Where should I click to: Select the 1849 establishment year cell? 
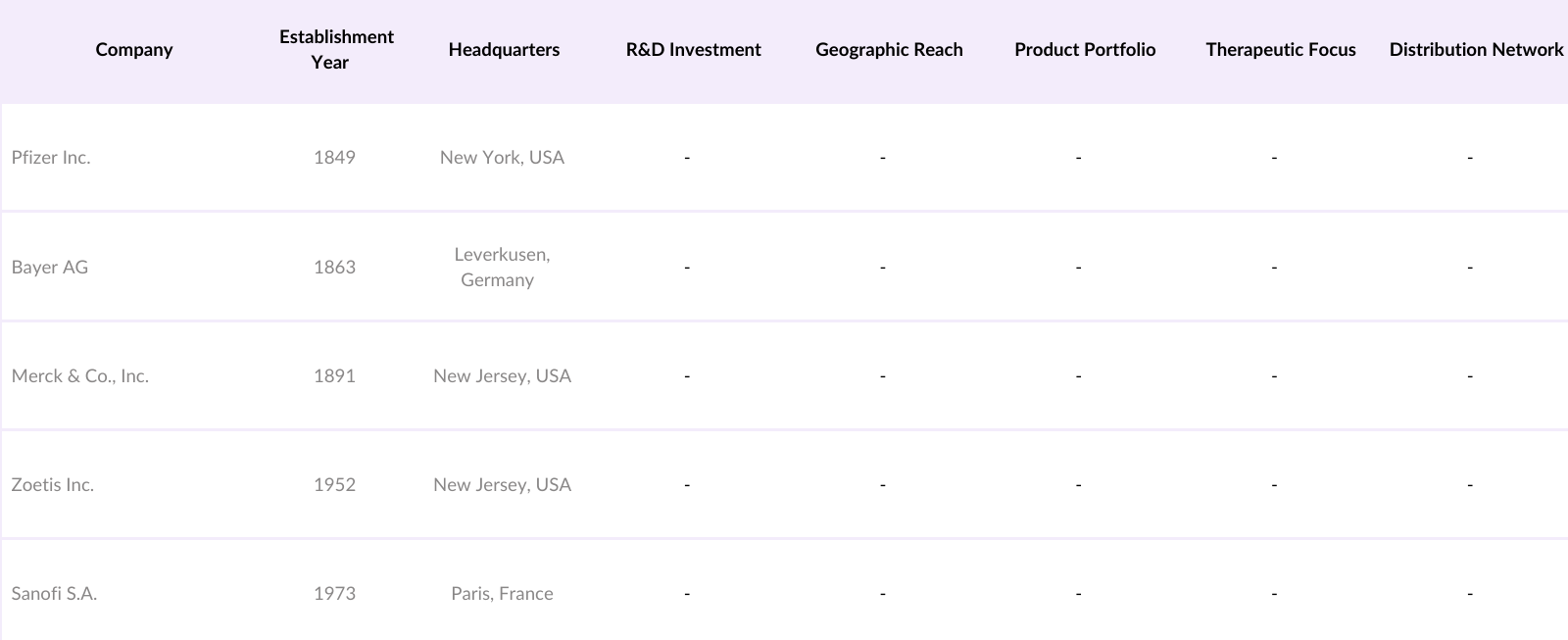334,158
